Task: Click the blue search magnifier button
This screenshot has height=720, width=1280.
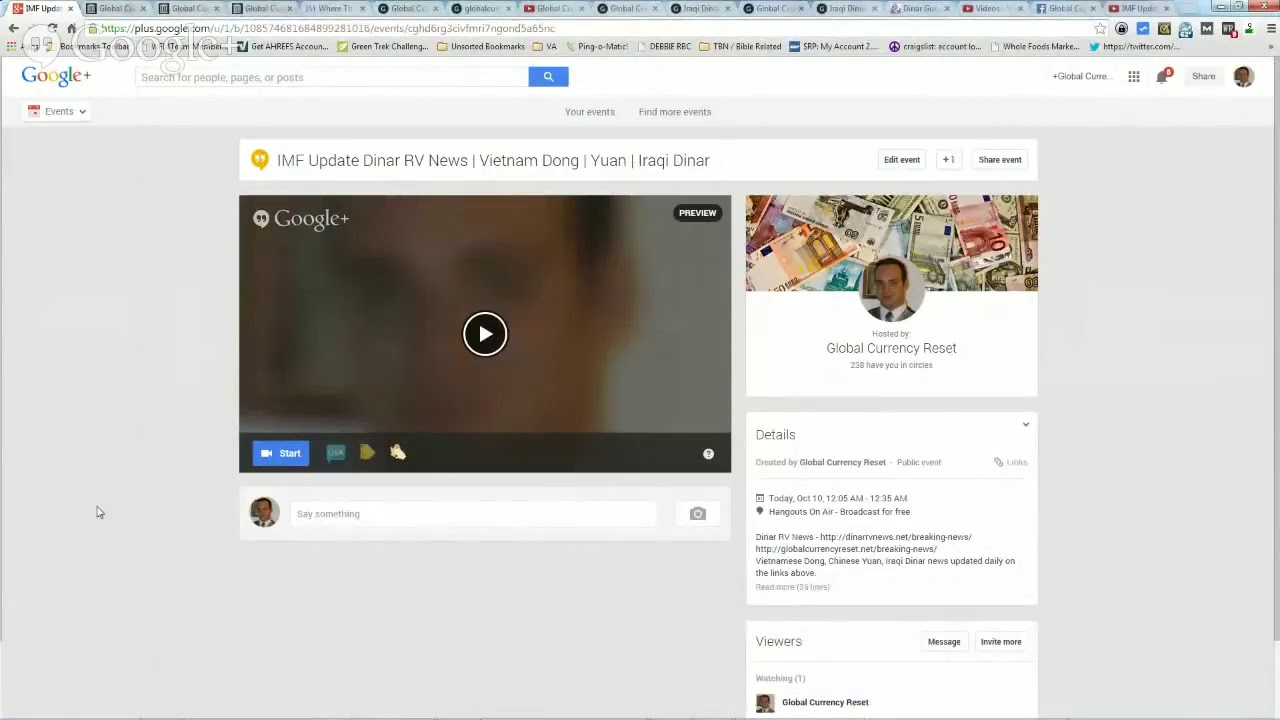Action: point(548,77)
